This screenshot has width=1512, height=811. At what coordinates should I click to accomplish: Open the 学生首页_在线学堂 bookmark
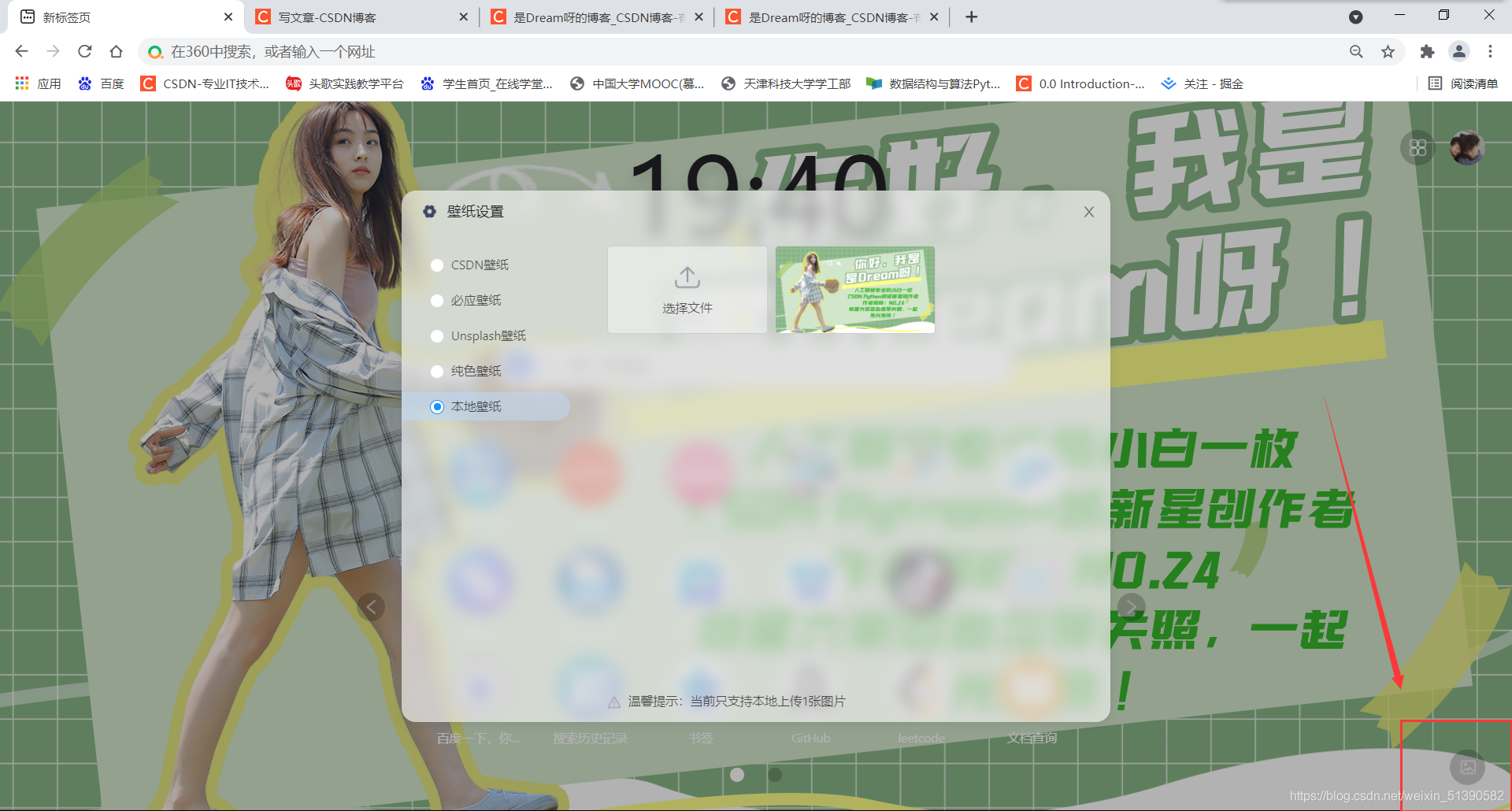[486, 83]
